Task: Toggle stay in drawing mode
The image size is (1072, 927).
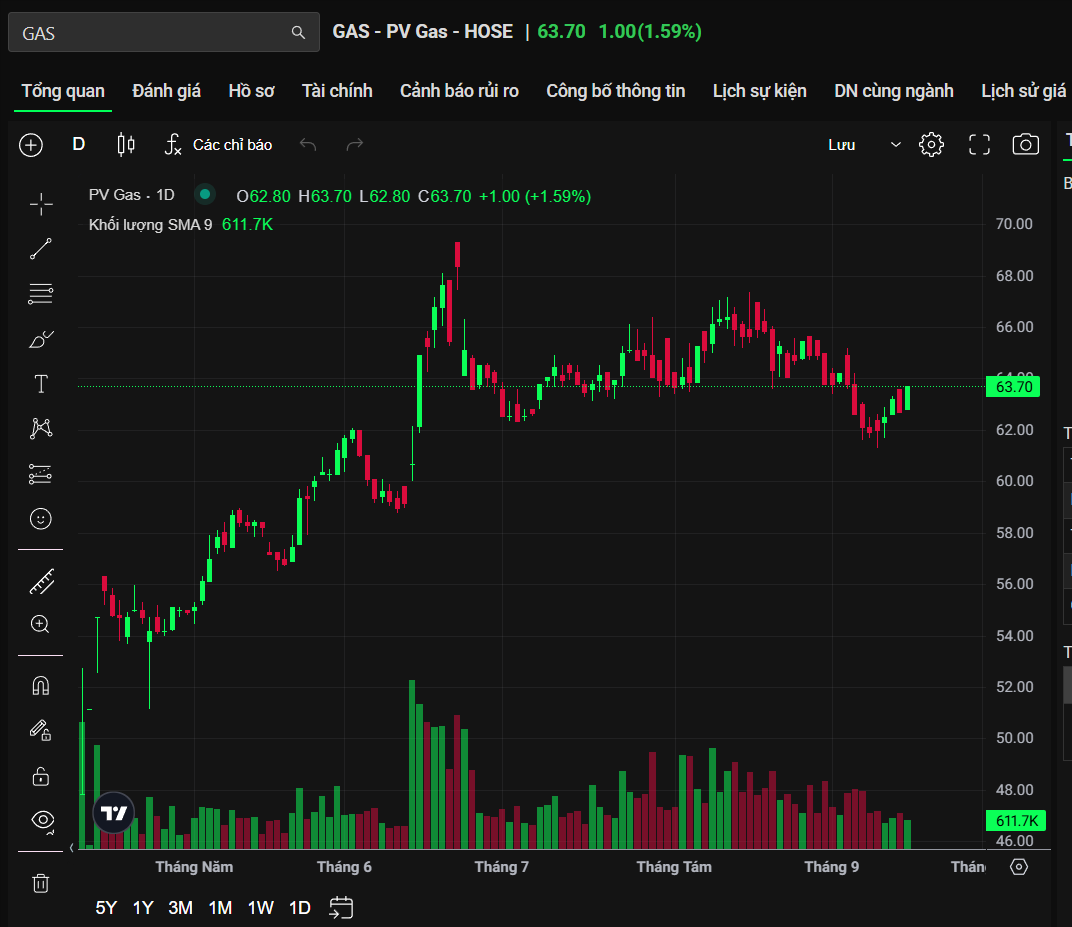Action: coord(41,731)
